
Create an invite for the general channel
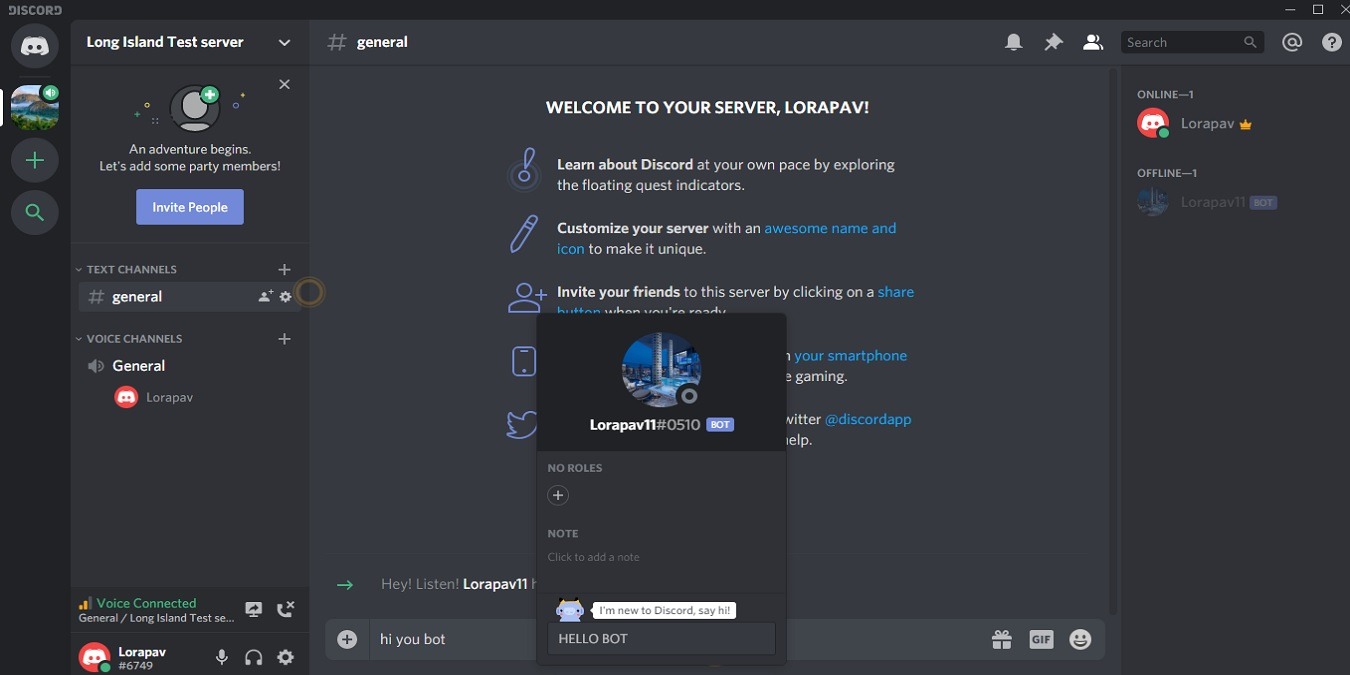(x=262, y=296)
